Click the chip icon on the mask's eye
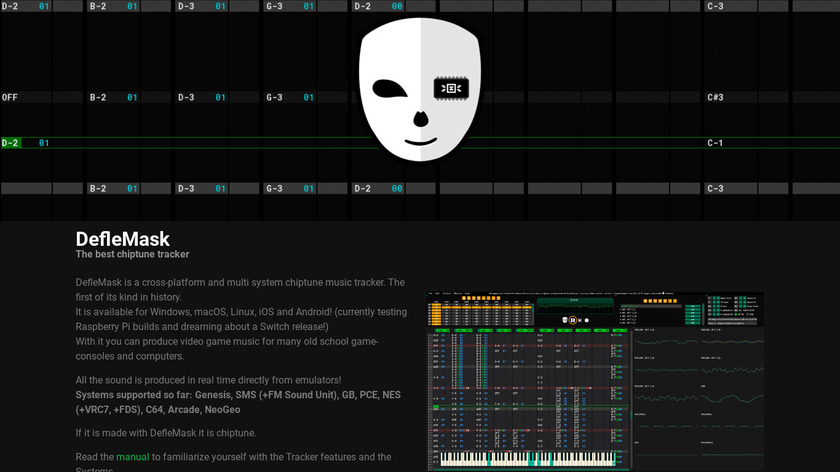The image size is (840, 472). pos(449,89)
